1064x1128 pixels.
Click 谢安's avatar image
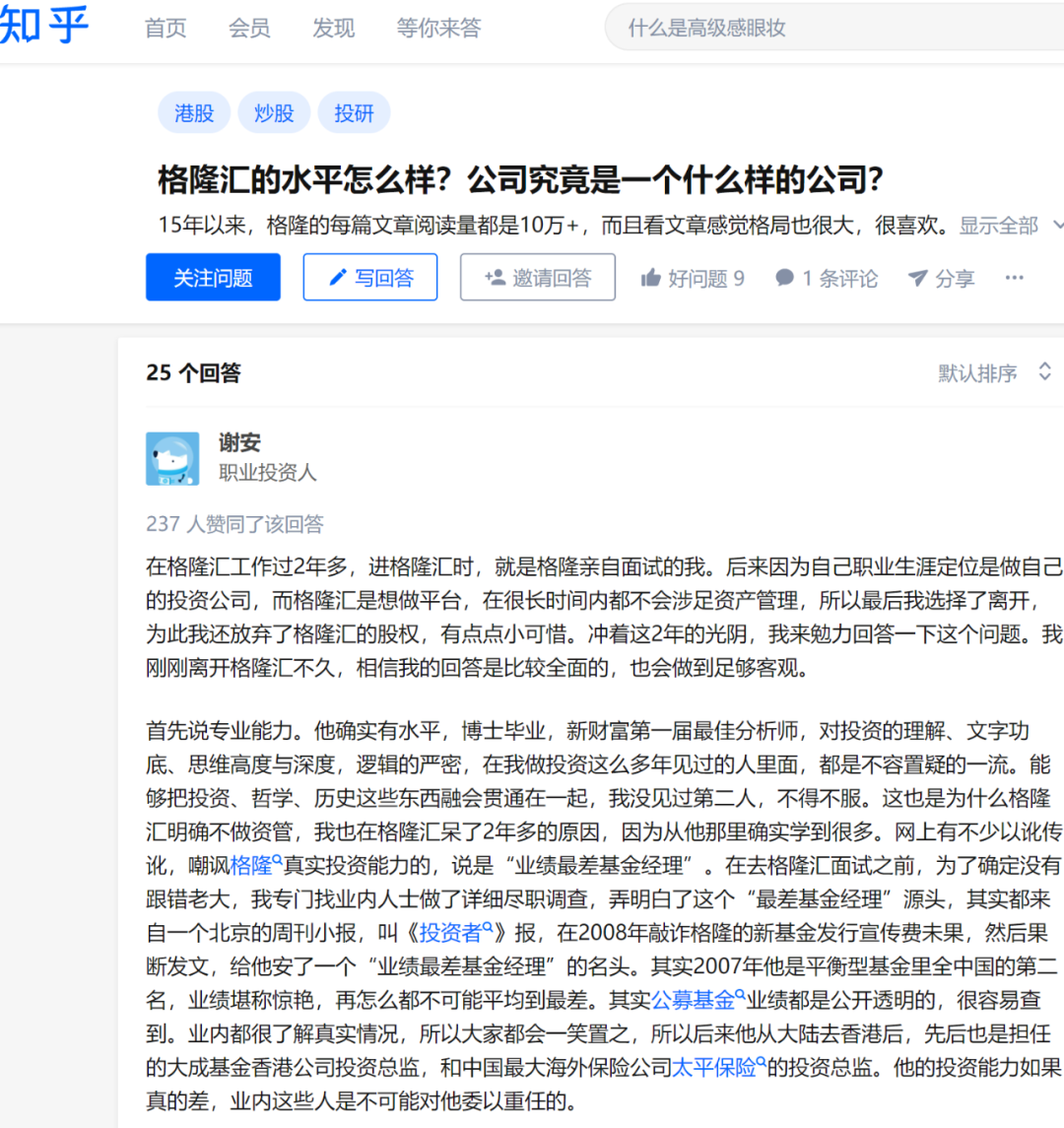coord(172,459)
